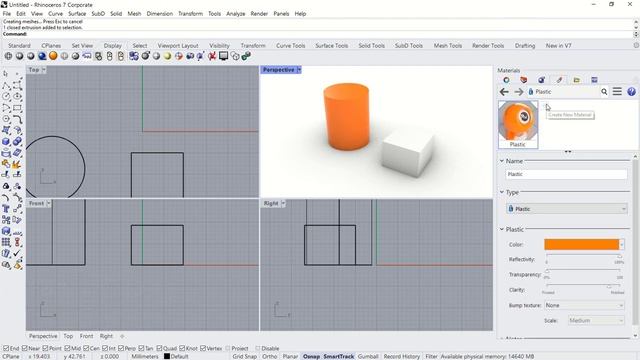The image size is (640, 360).
Task: Select the blue Box solid tool
Action: (x=6, y=141)
